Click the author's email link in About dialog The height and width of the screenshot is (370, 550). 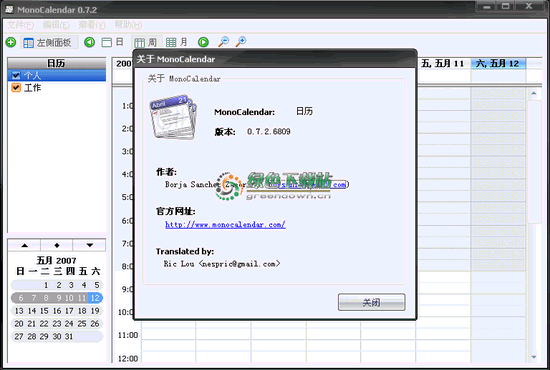(307, 184)
